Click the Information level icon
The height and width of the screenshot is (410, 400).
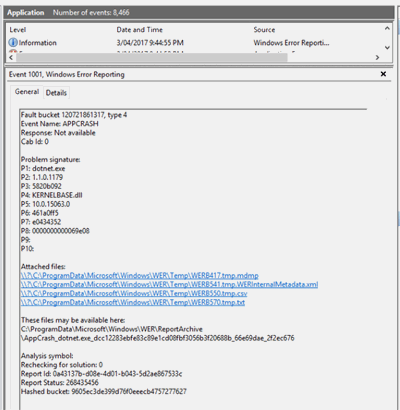(13, 43)
